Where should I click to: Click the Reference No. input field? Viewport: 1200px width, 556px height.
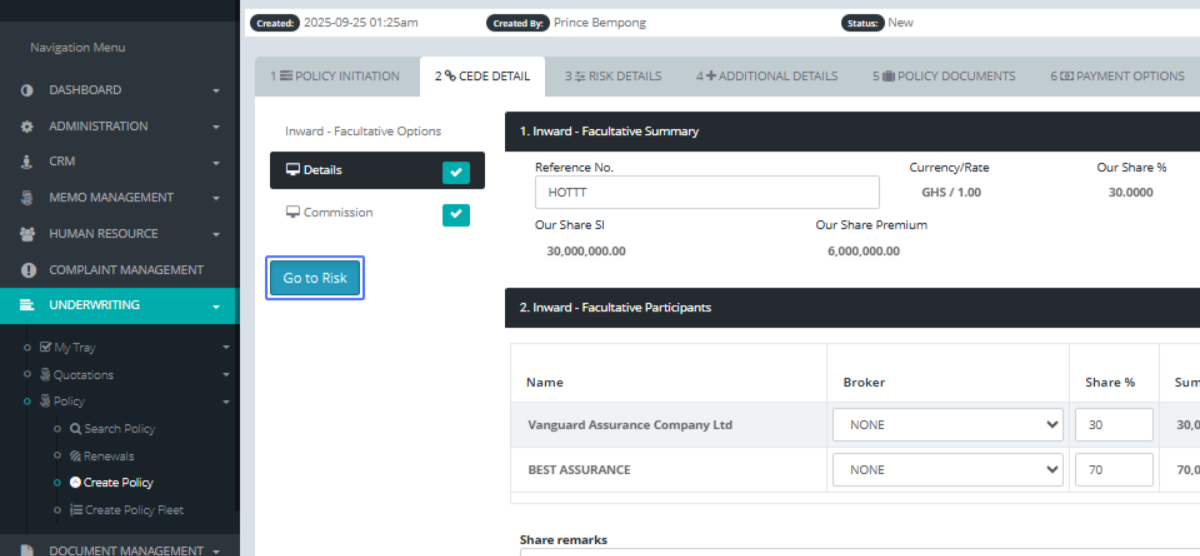[x=707, y=192]
